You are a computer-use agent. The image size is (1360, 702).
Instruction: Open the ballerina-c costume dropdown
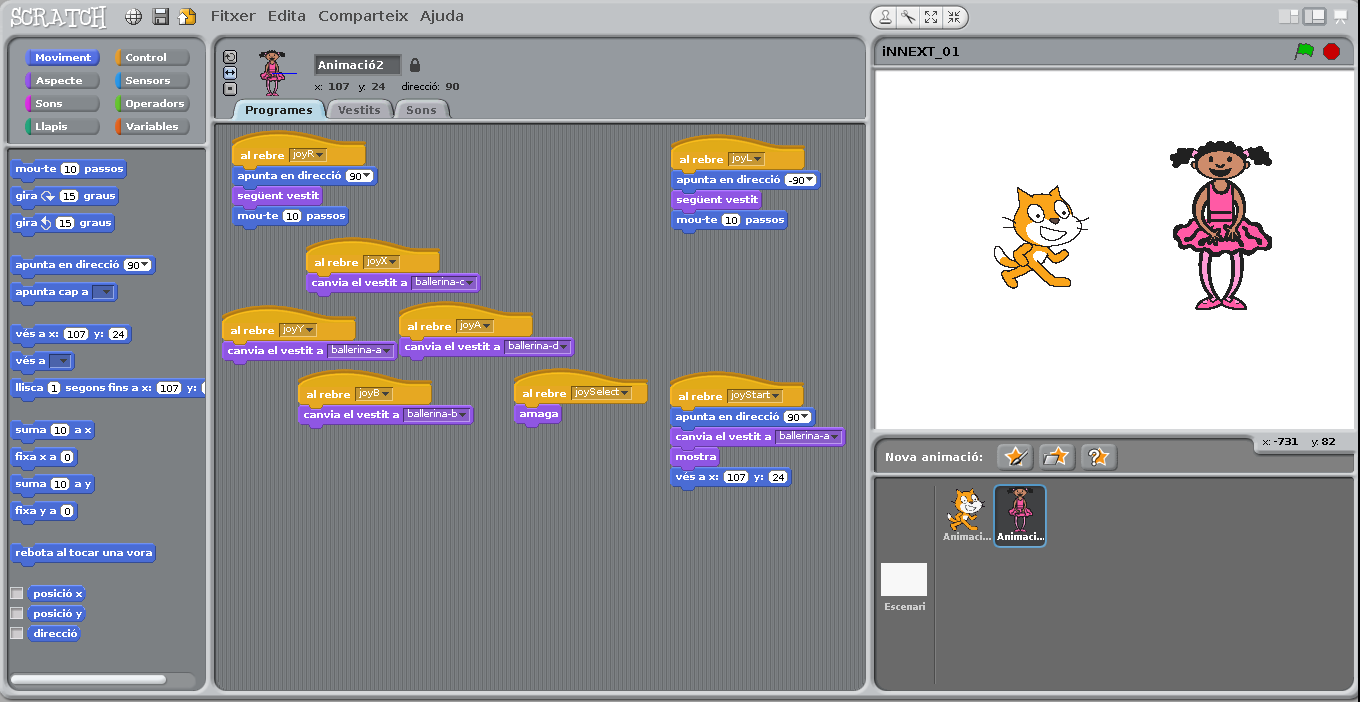pos(444,283)
